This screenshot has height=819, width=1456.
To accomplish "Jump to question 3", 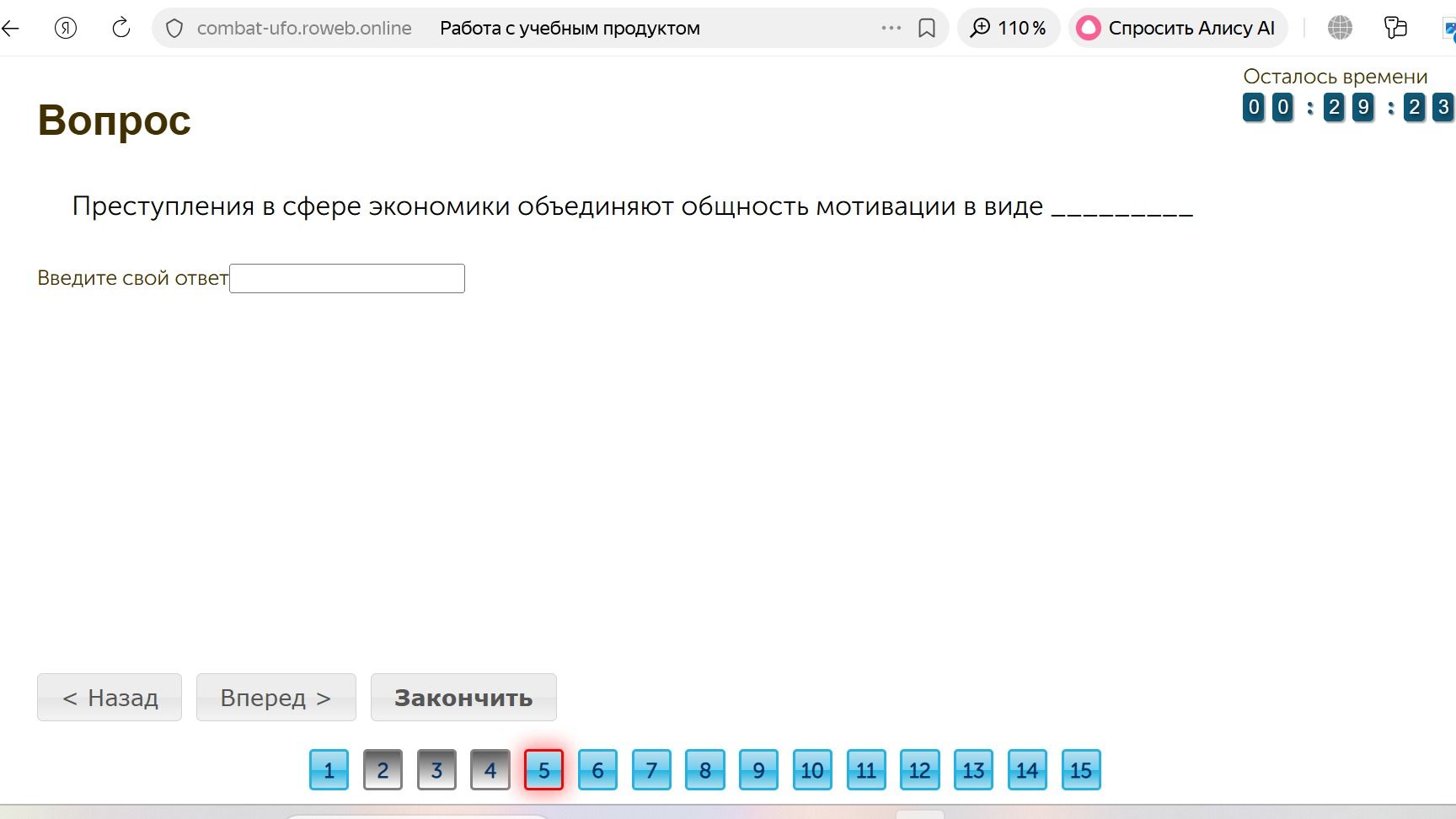I will coord(436,770).
